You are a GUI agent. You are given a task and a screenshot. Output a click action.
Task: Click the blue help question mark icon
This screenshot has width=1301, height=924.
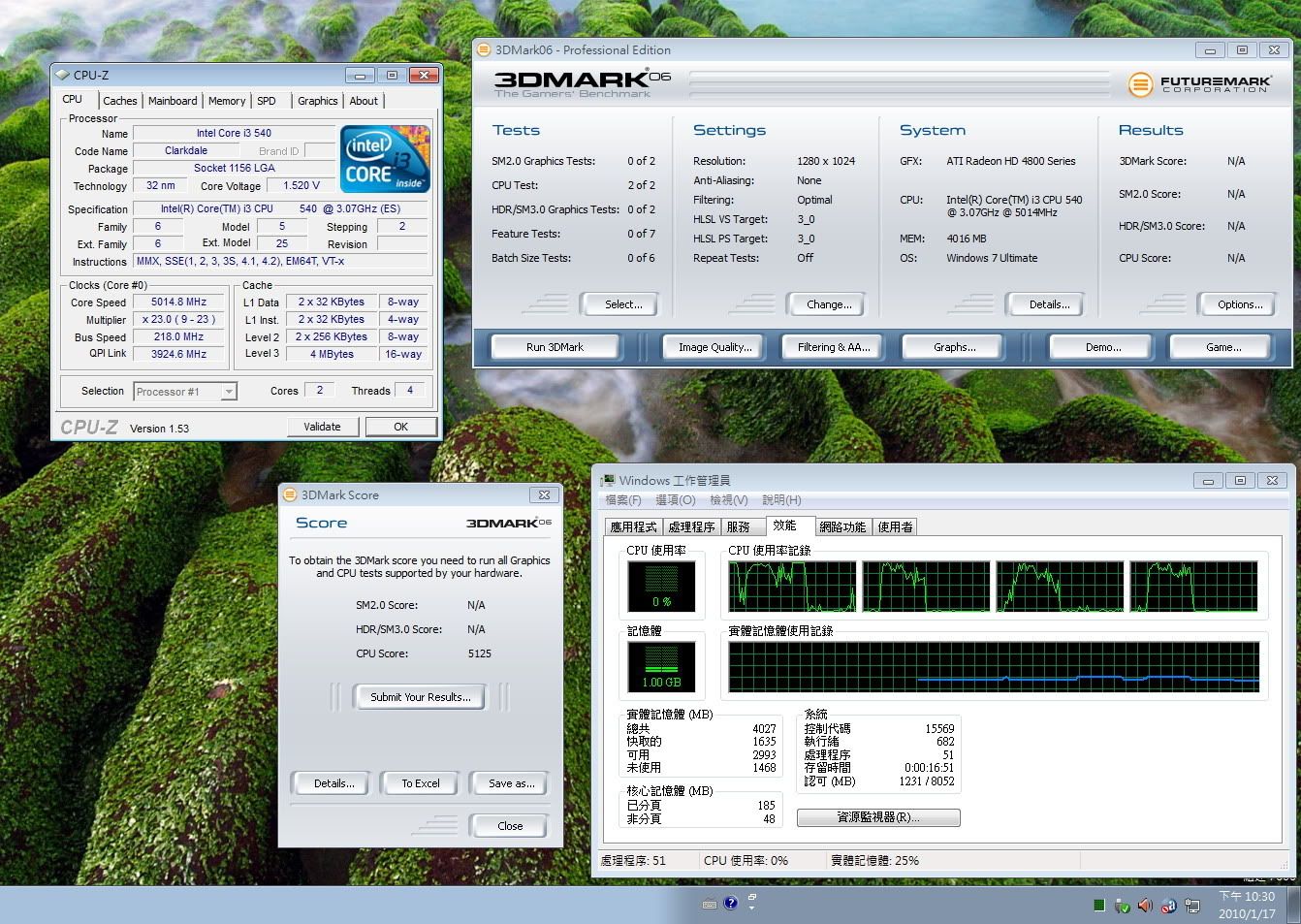point(731,903)
